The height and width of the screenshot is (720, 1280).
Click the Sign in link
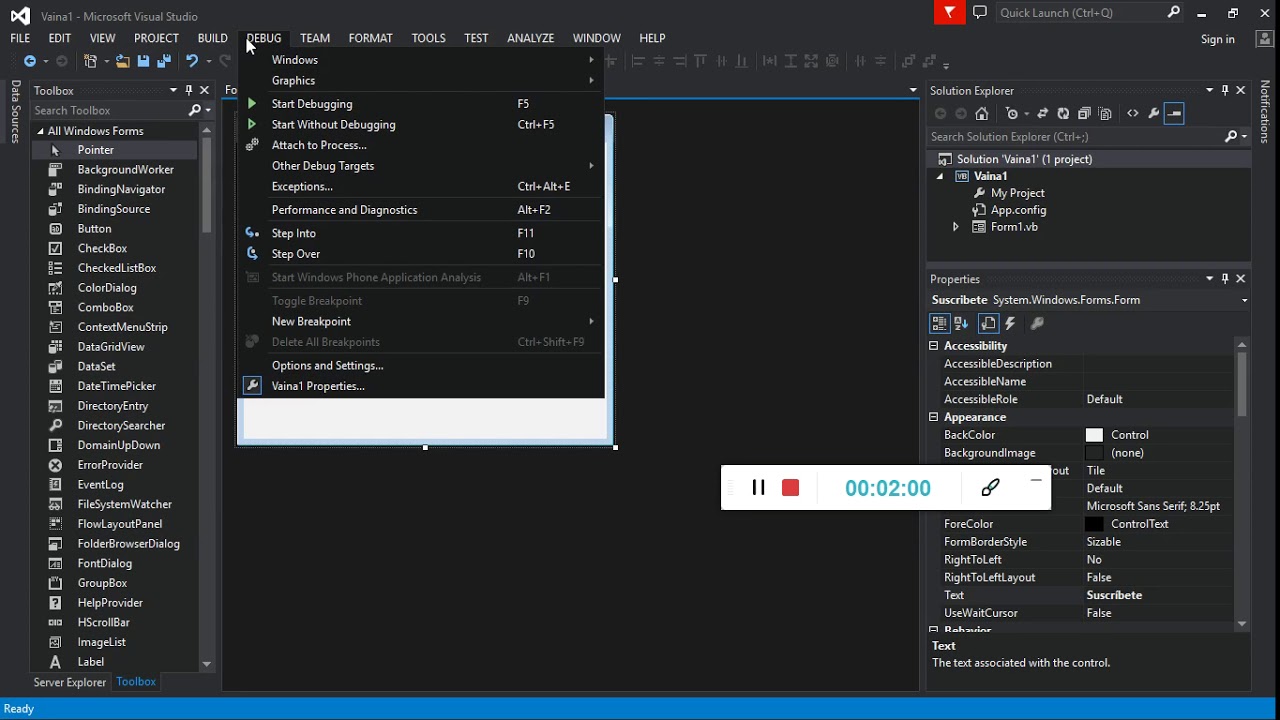(1218, 39)
